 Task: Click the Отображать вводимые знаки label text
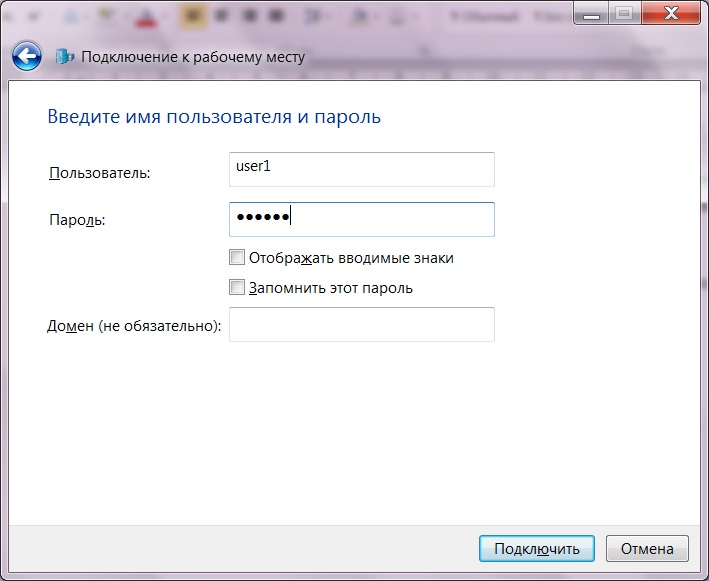(x=351, y=258)
